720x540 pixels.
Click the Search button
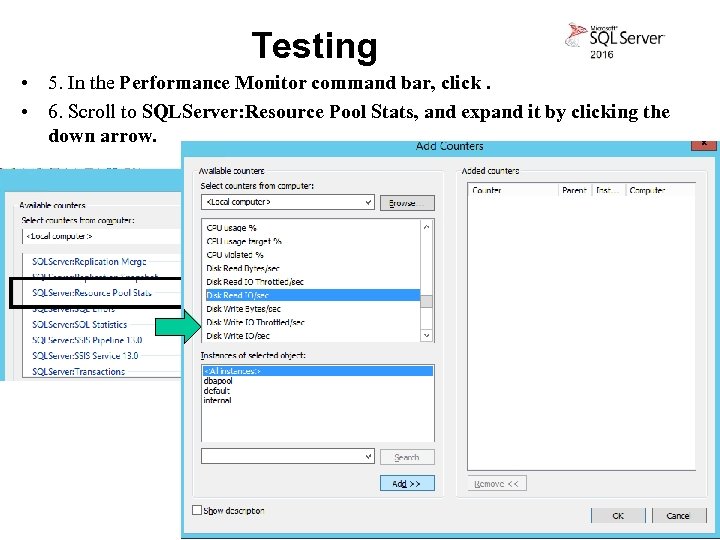click(x=407, y=457)
